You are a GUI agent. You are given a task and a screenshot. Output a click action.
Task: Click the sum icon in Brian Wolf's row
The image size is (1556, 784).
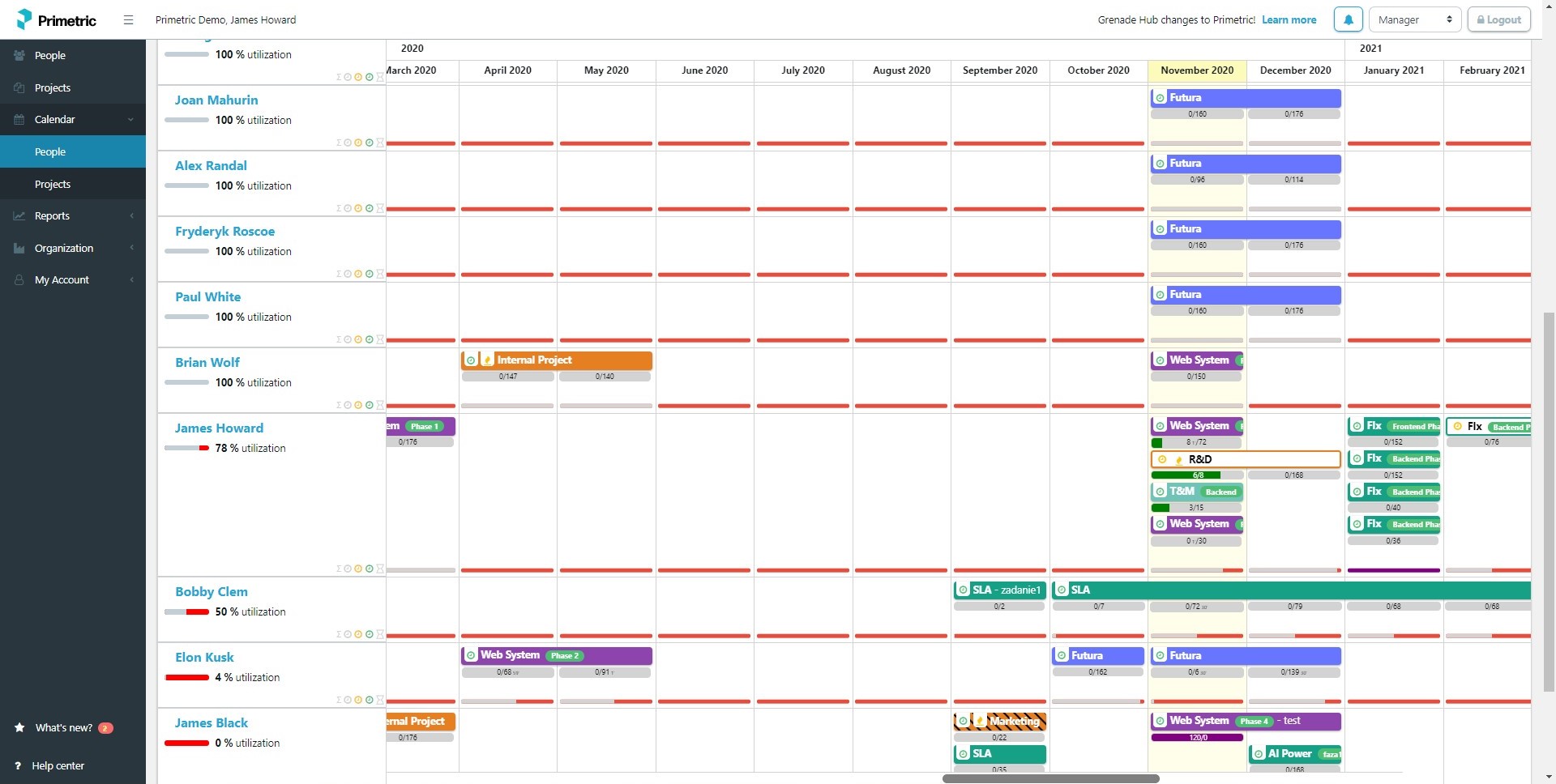(340, 406)
